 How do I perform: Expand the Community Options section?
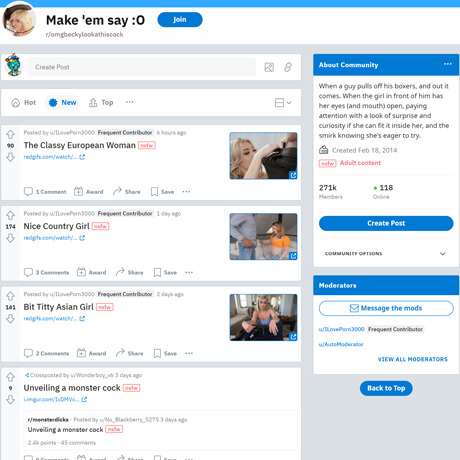coord(386,254)
